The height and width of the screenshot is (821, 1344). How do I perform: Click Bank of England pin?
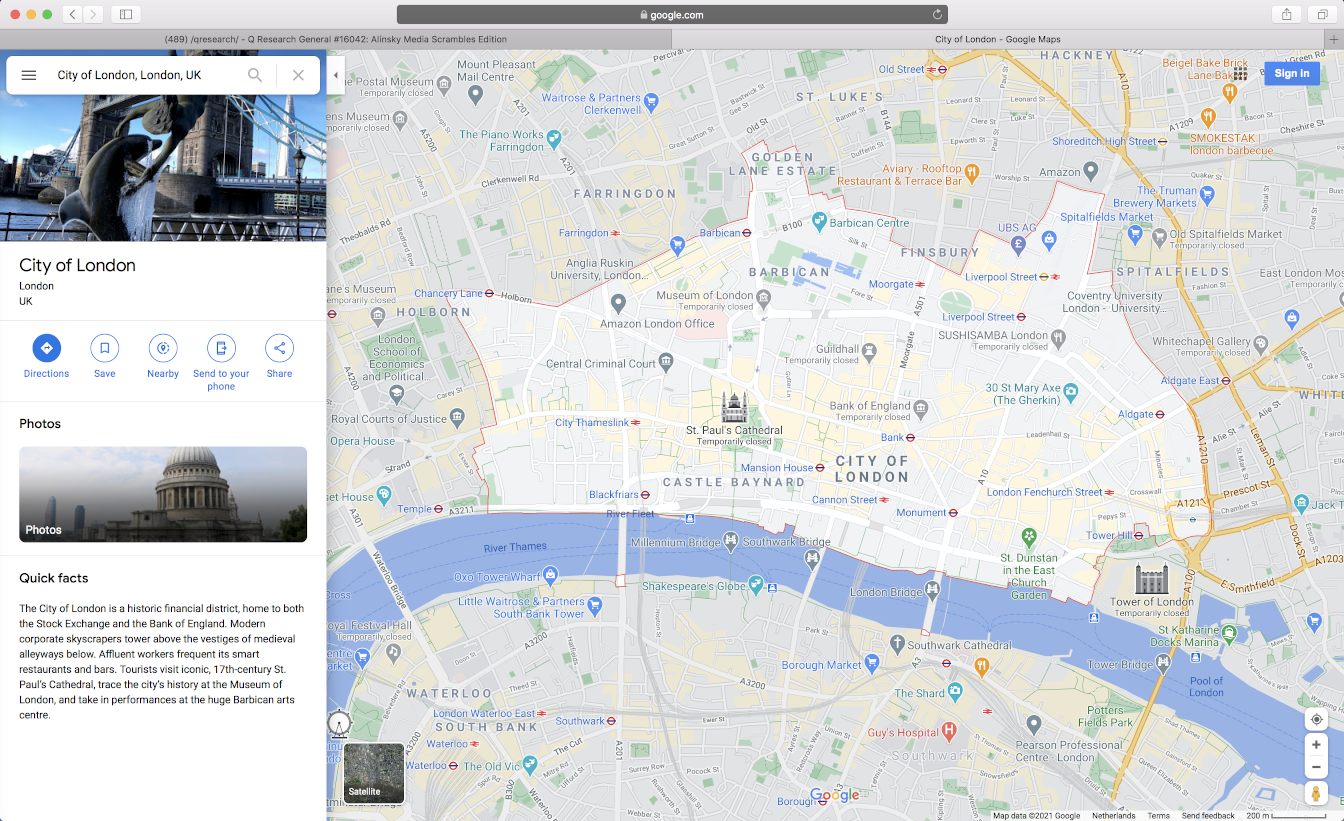921,407
